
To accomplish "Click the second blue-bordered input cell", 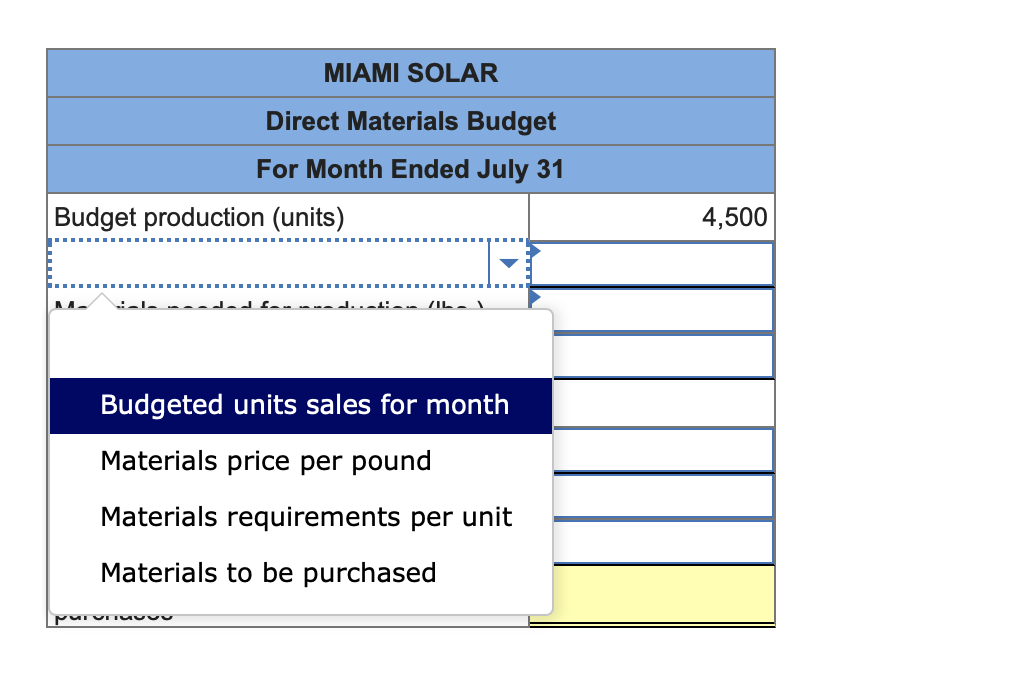I will (x=651, y=309).
